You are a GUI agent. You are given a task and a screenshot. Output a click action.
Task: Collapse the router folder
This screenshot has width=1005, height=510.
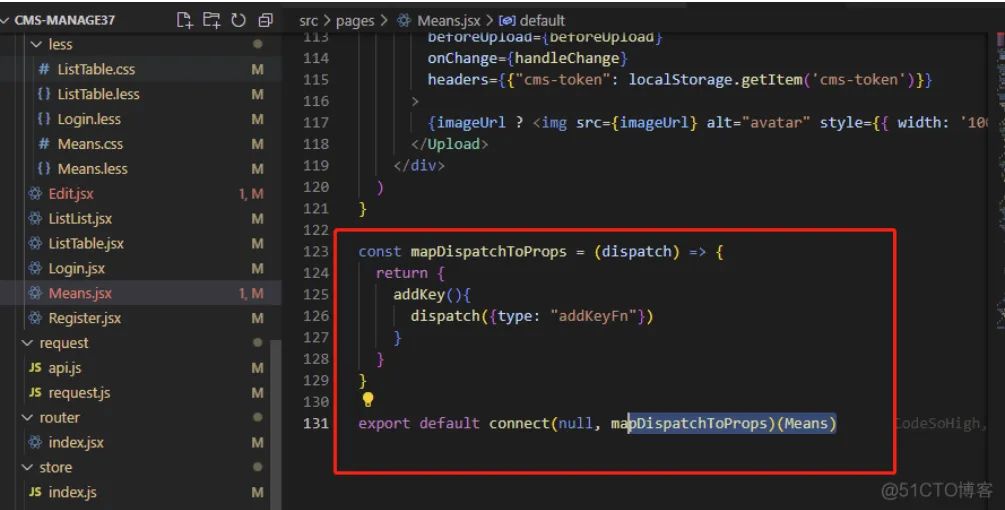coord(28,418)
